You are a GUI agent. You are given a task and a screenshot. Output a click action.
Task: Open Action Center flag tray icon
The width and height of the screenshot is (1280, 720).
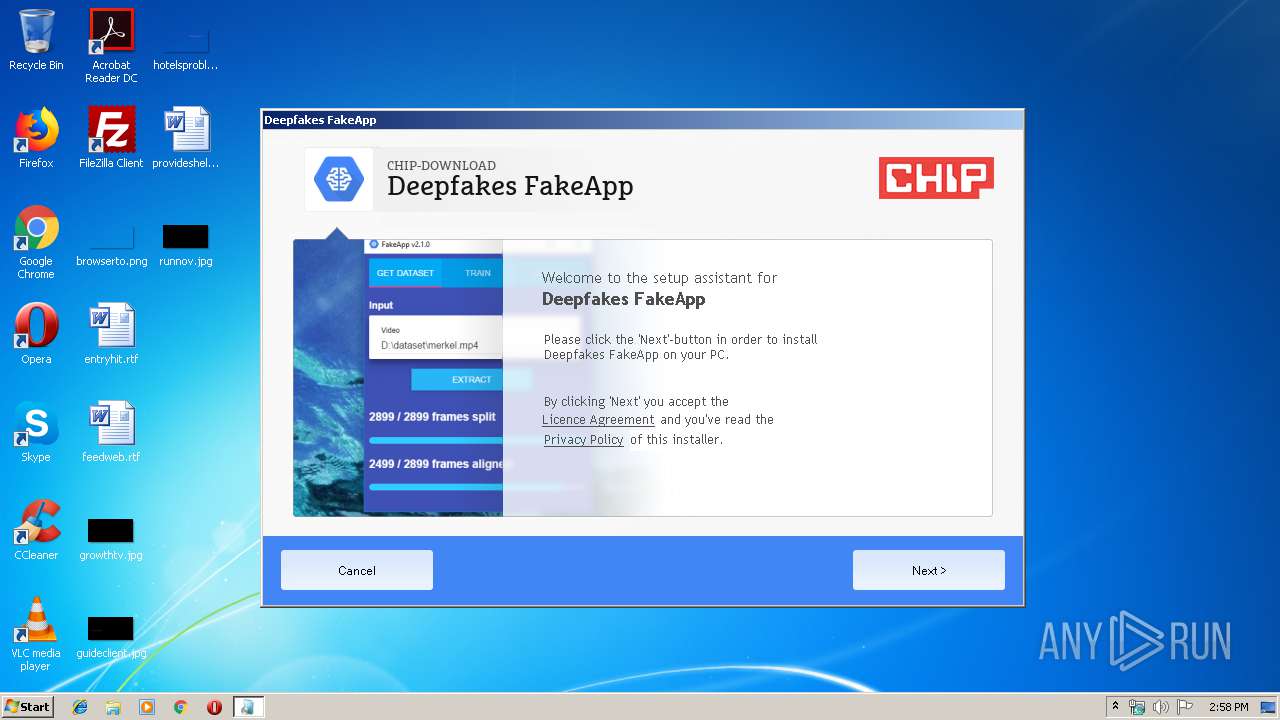coord(1184,707)
